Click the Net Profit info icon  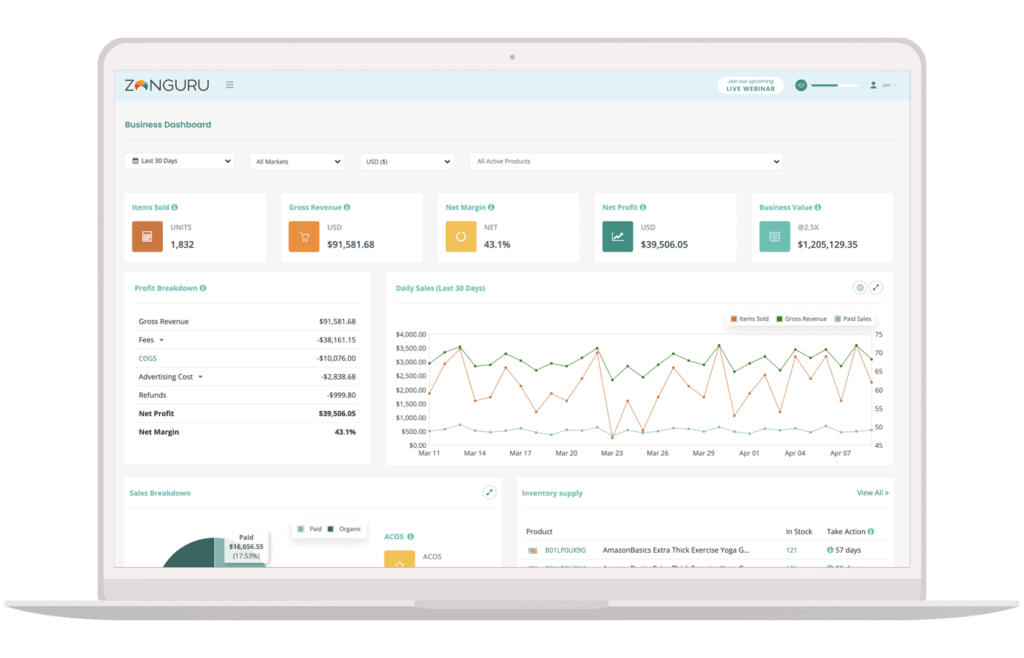coord(643,208)
